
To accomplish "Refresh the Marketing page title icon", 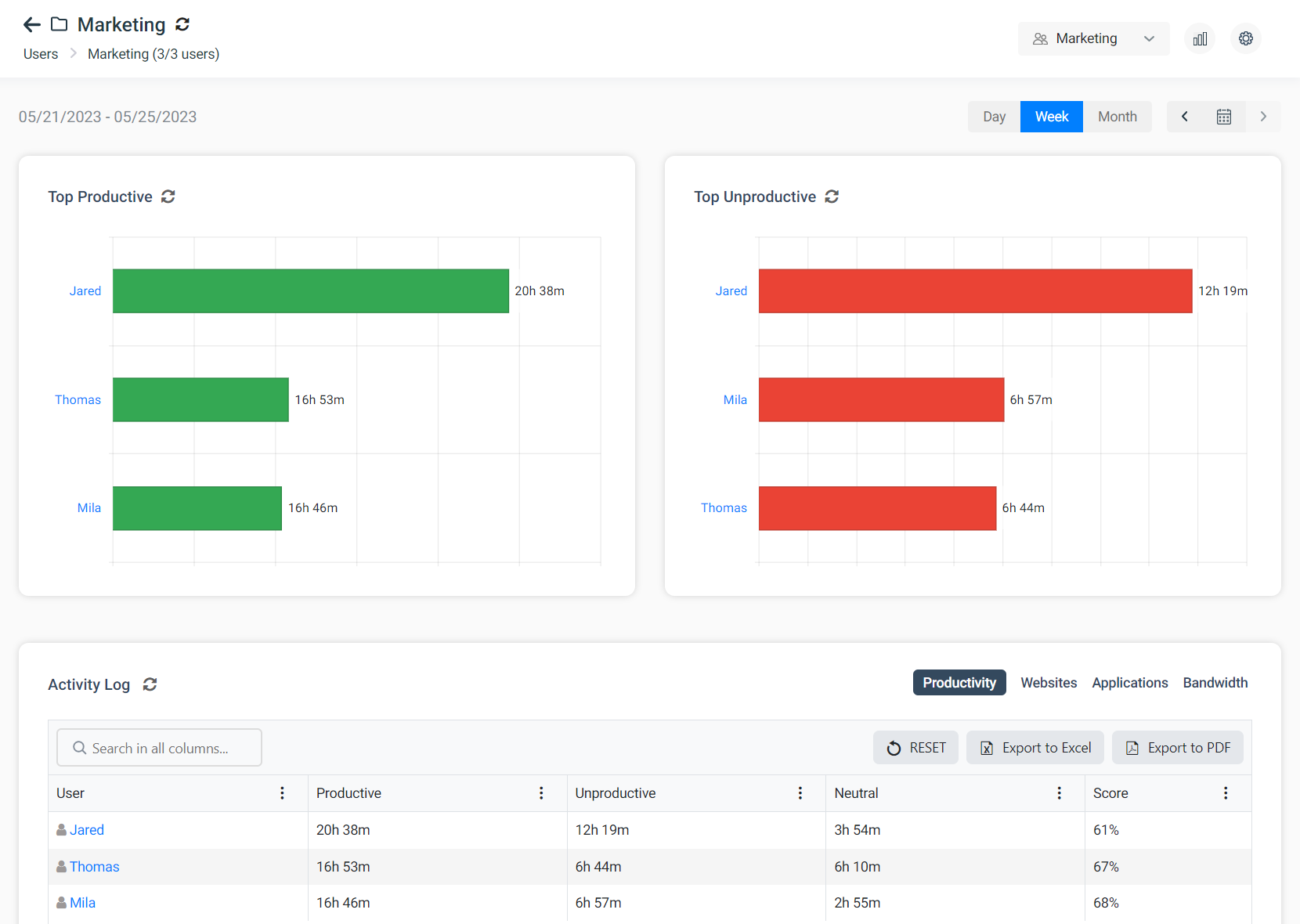I will coord(182,25).
